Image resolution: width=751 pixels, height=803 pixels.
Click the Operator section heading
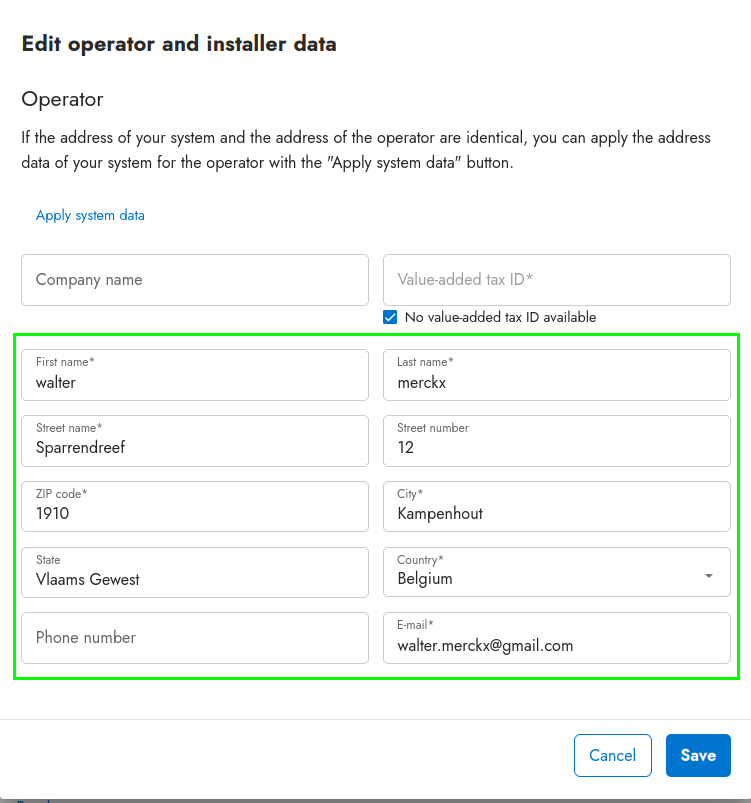62,99
